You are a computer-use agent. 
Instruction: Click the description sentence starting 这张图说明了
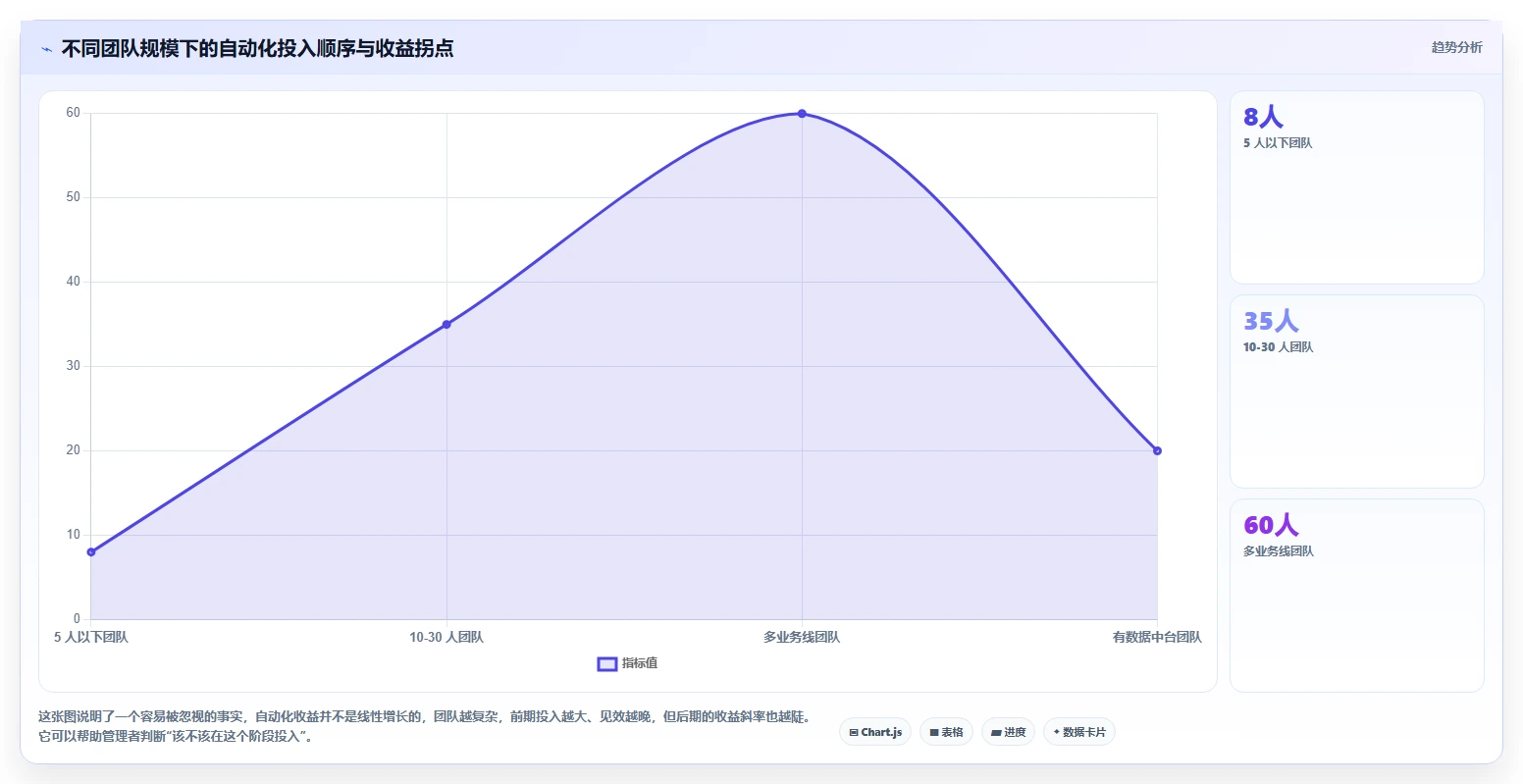(x=428, y=716)
